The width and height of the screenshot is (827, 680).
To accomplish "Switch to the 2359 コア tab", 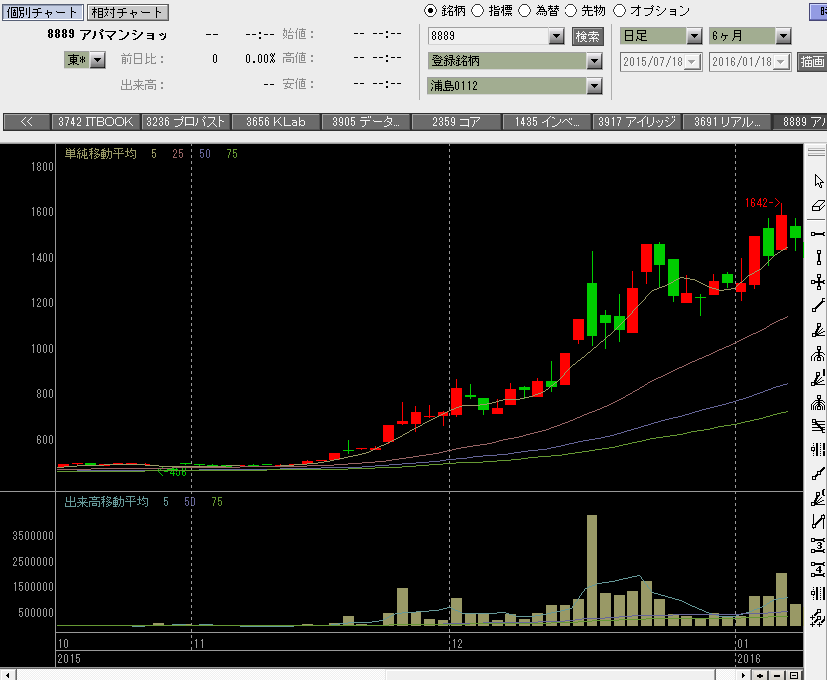I will tap(456, 122).
